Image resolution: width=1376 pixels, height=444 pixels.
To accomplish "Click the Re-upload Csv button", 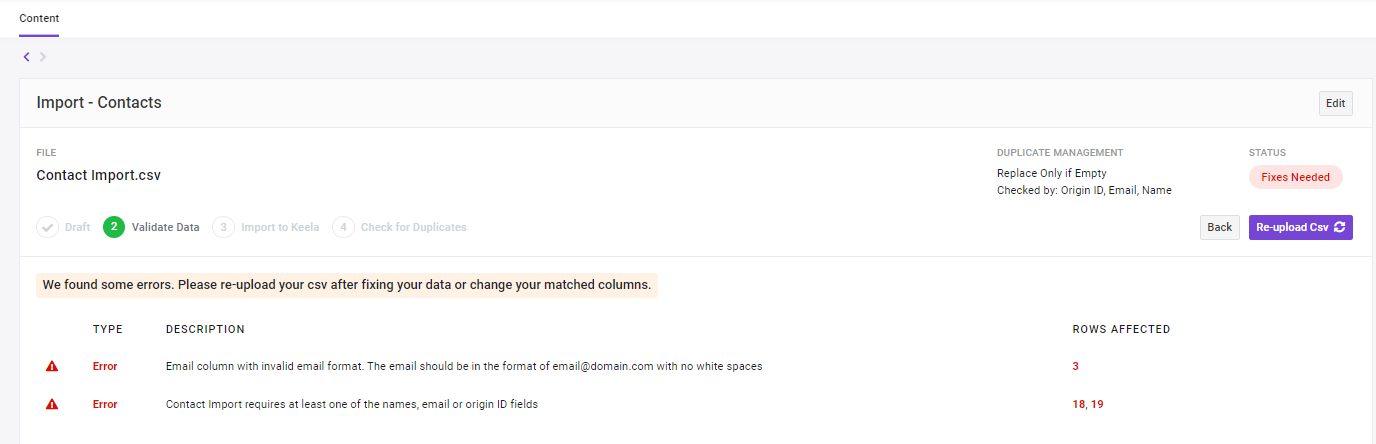I will pyautogui.click(x=1301, y=227).
